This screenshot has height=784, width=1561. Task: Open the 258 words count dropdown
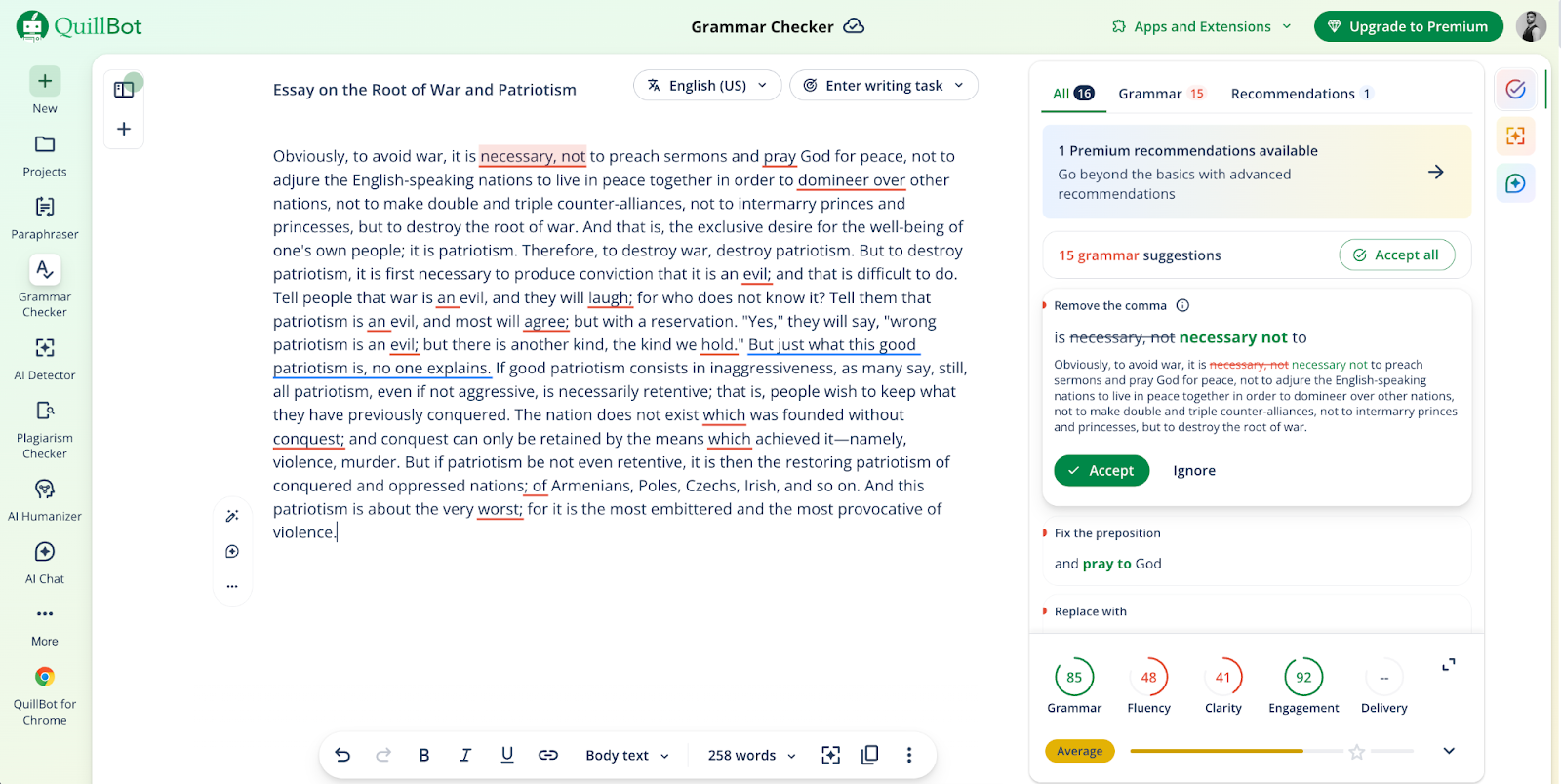coord(751,755)
